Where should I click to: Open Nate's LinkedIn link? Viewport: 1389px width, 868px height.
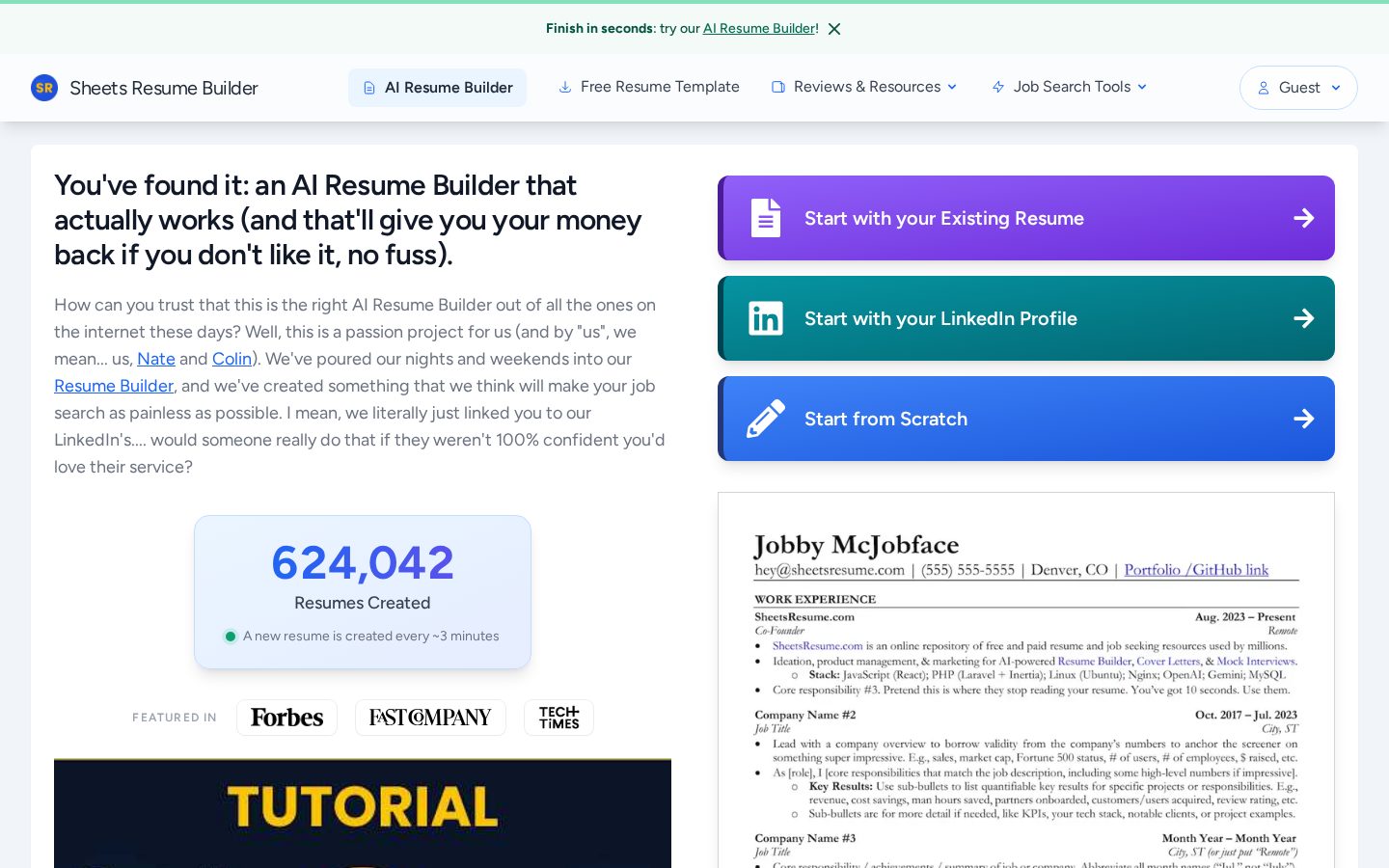156,359
